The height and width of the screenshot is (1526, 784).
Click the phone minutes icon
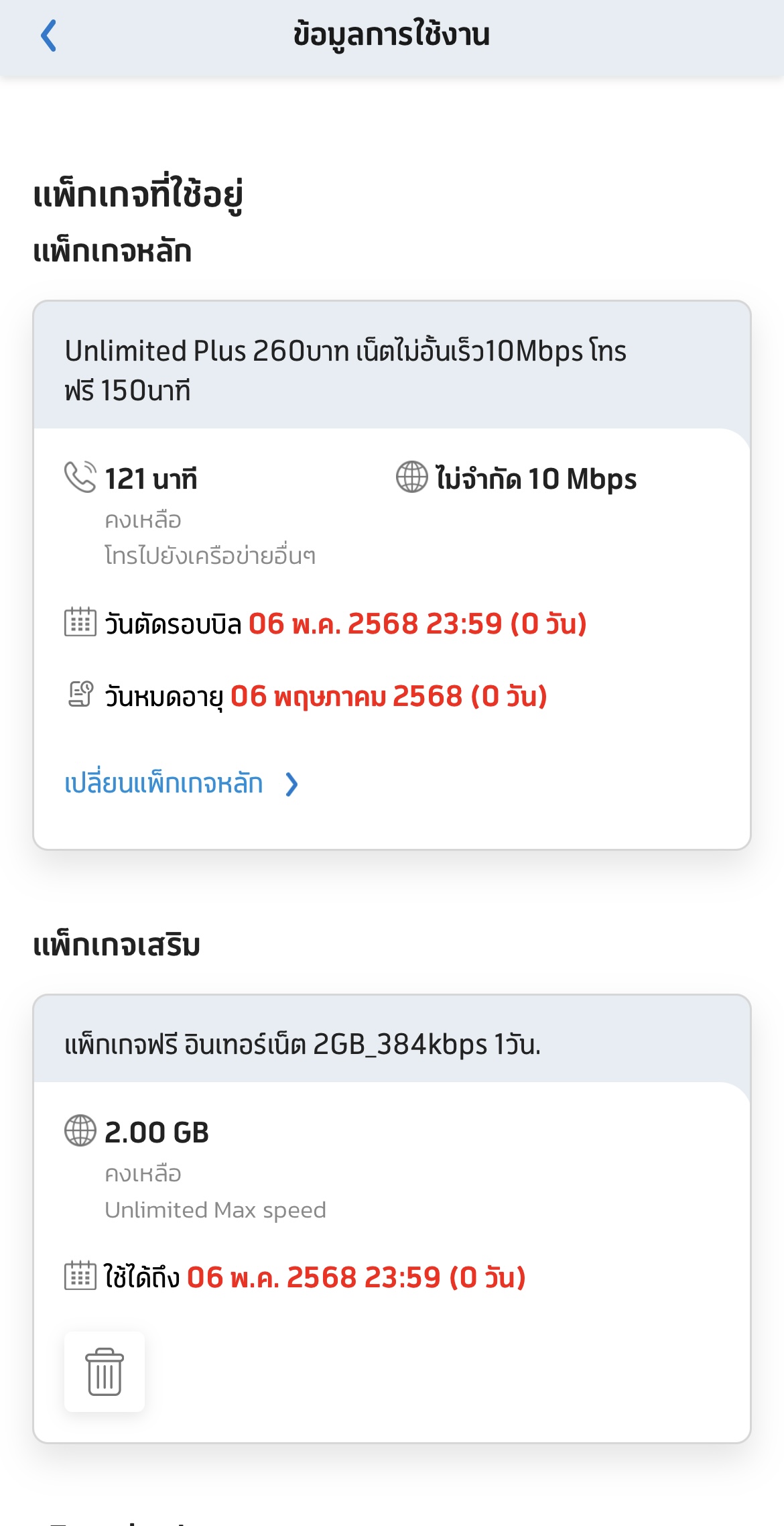pos(80,477)
